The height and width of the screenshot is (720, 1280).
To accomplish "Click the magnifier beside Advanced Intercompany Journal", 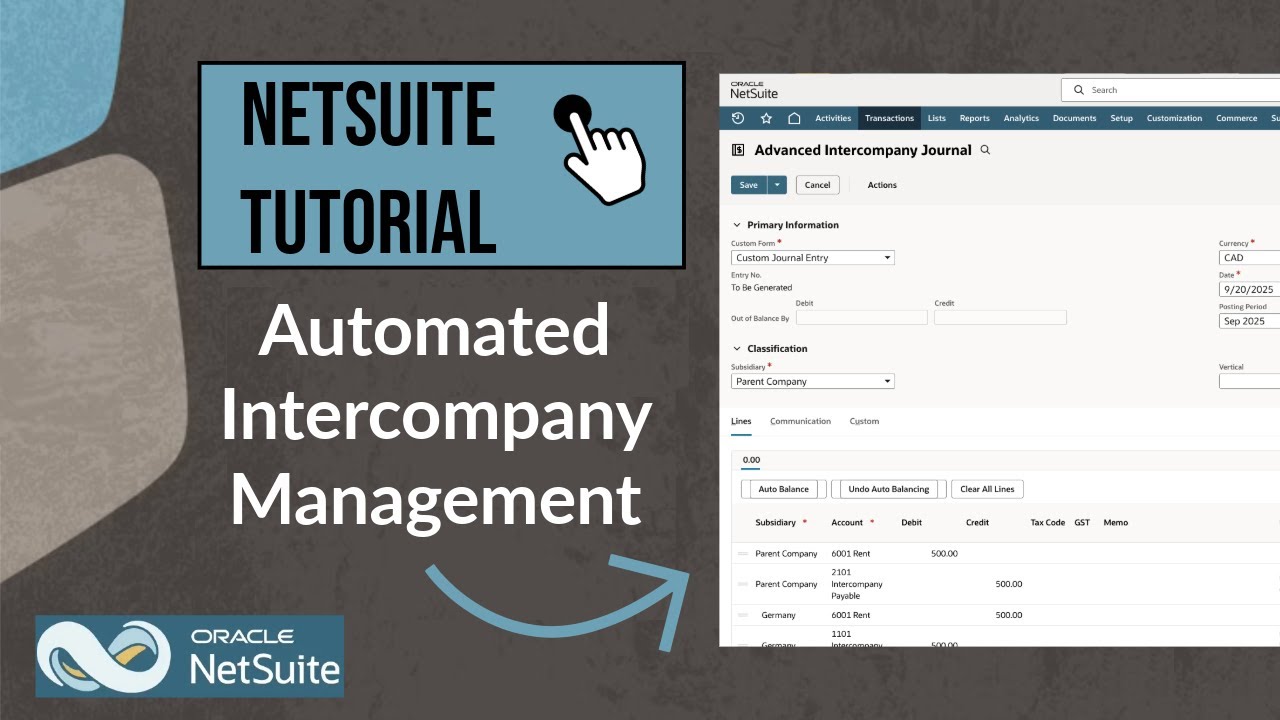I will click(985, 150).
